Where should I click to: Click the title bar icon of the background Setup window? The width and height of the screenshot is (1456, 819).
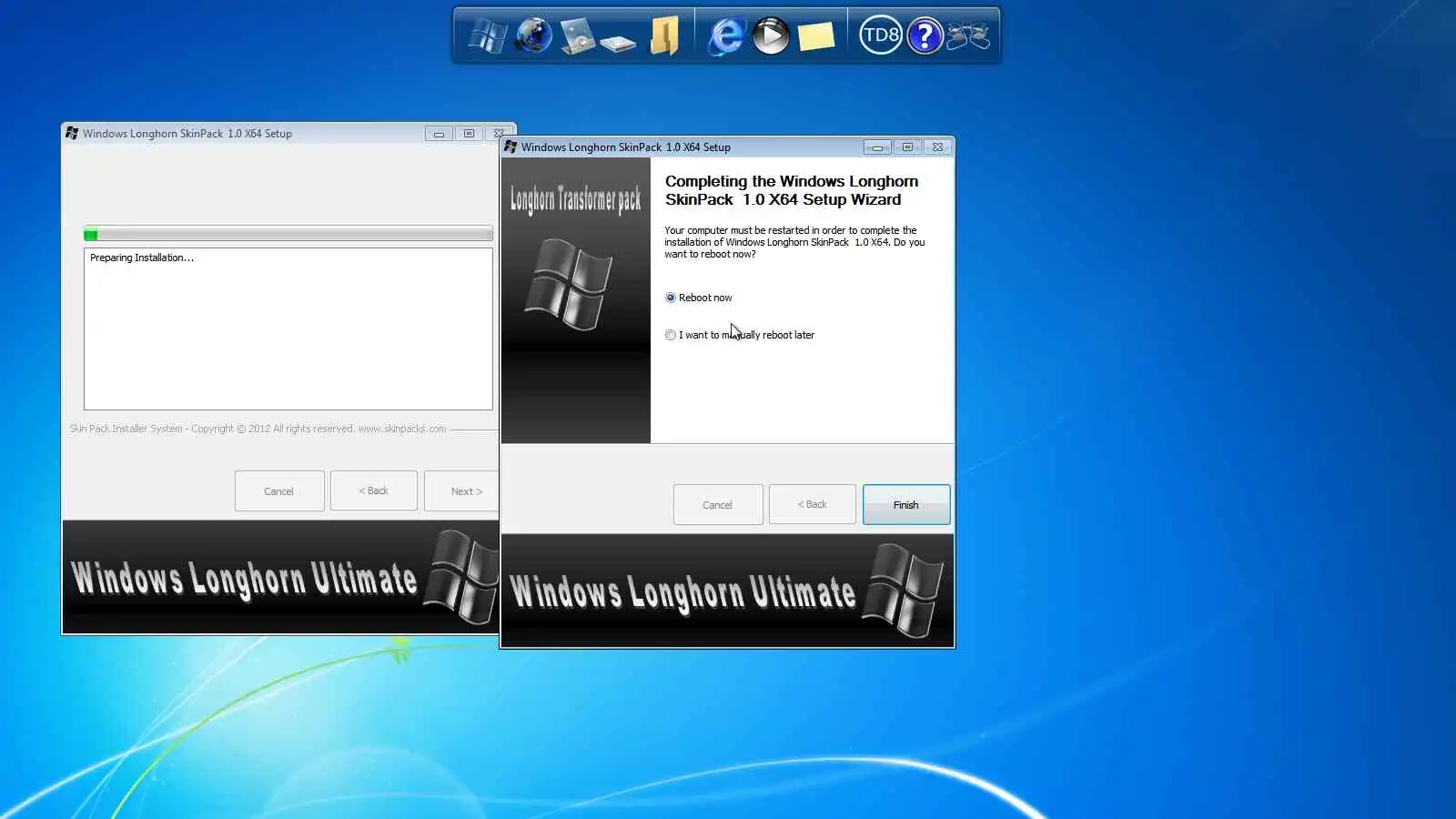coord(72,133)
